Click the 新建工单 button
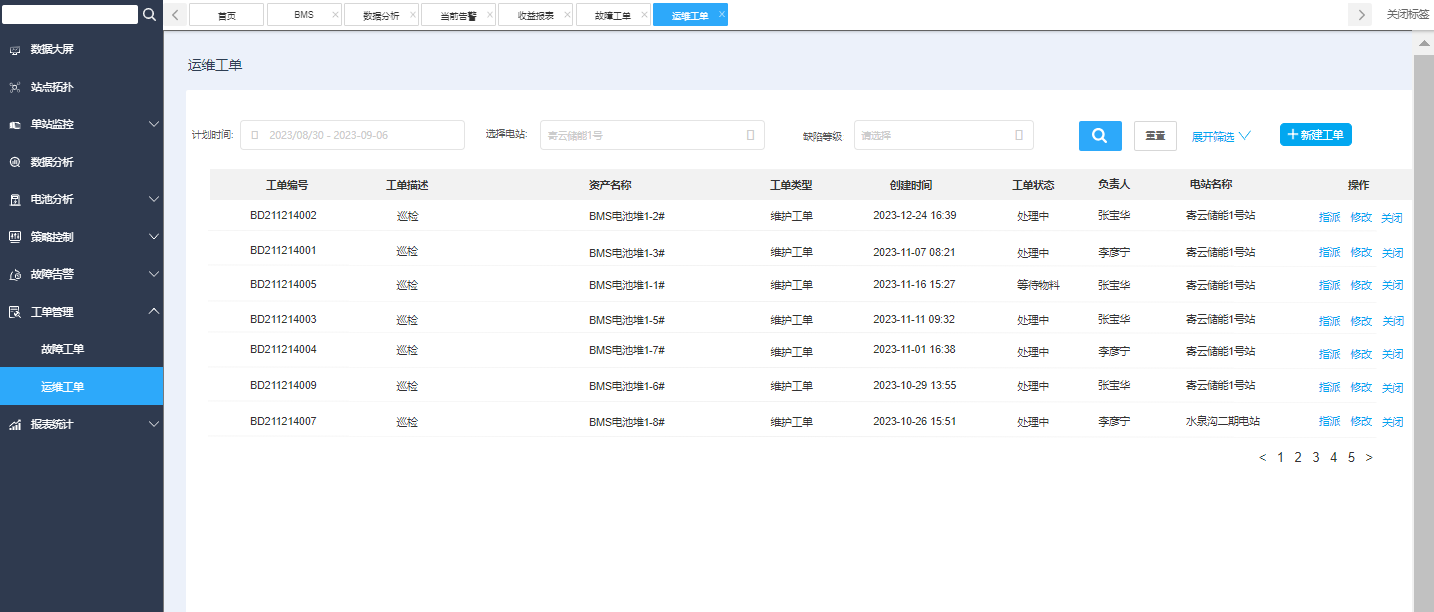Screen dimensions: 1434x612 point(1316,135)
